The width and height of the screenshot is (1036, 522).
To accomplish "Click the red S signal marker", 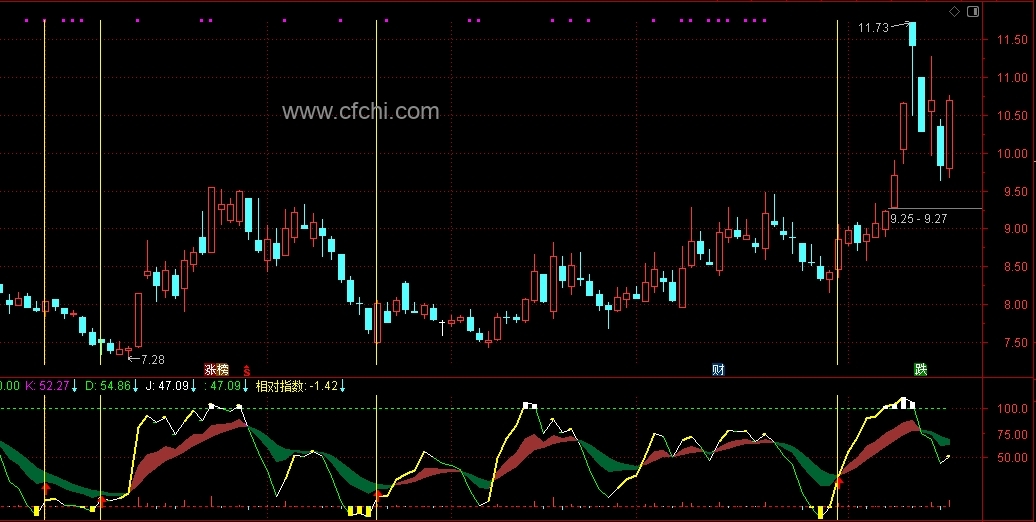I will tap(246, 371).
